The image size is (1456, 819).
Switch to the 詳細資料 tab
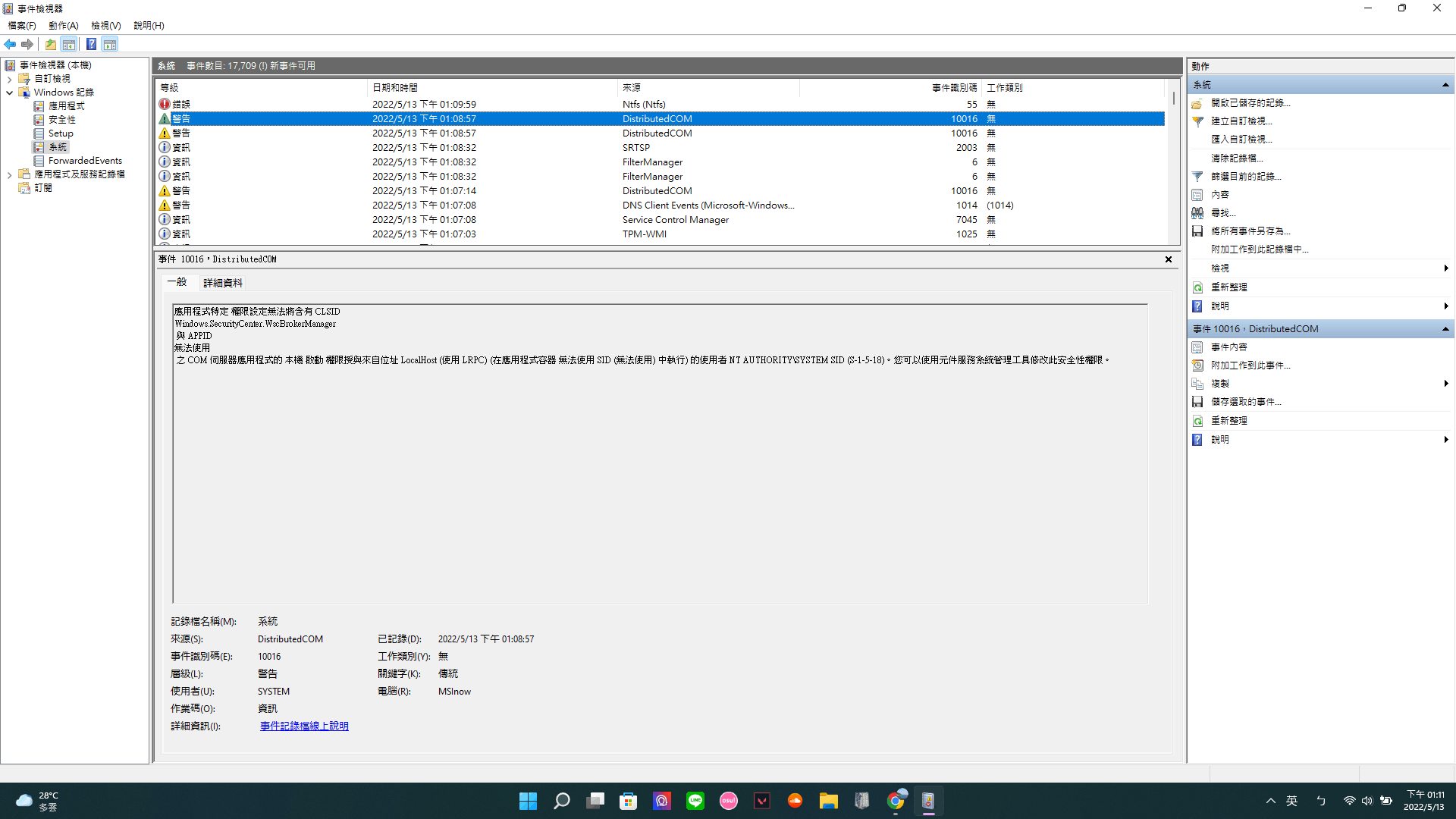pyautogui.click(x=223, y=283)
